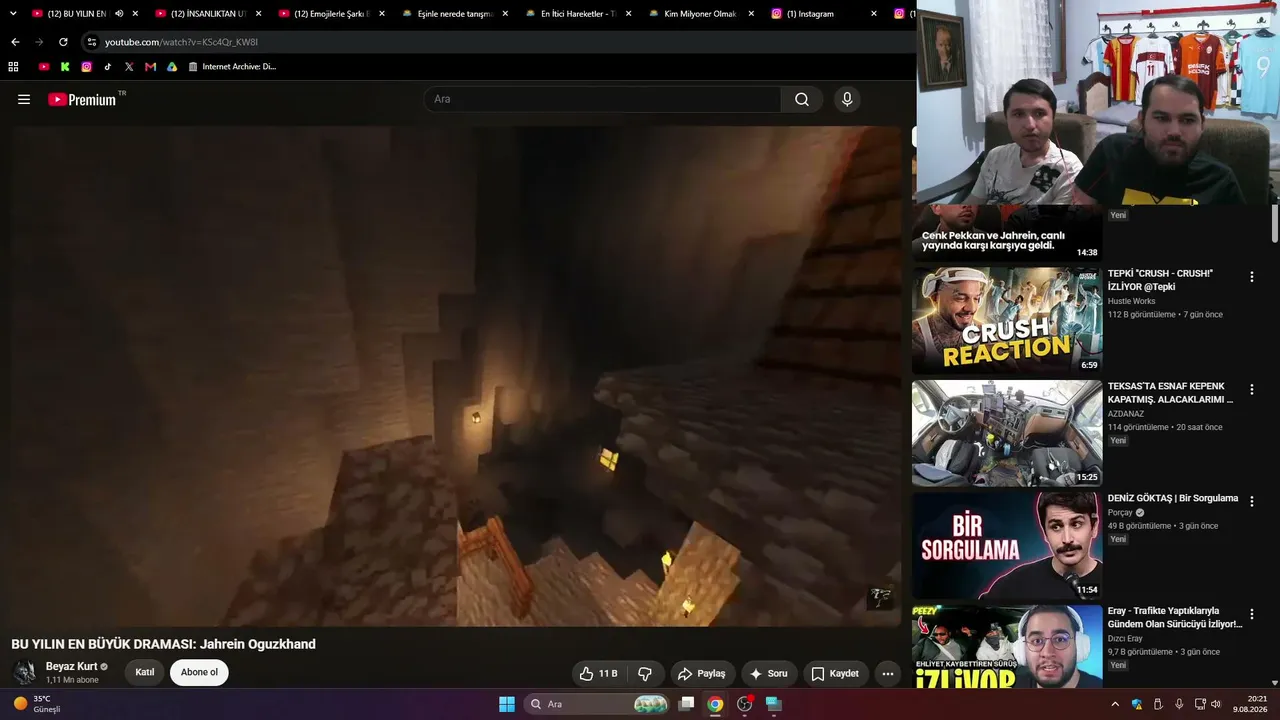This screenshot has height=720, width=1280.
Task: View site information icon in address bar
Action: pyautogui.click(x=91, y=42)
